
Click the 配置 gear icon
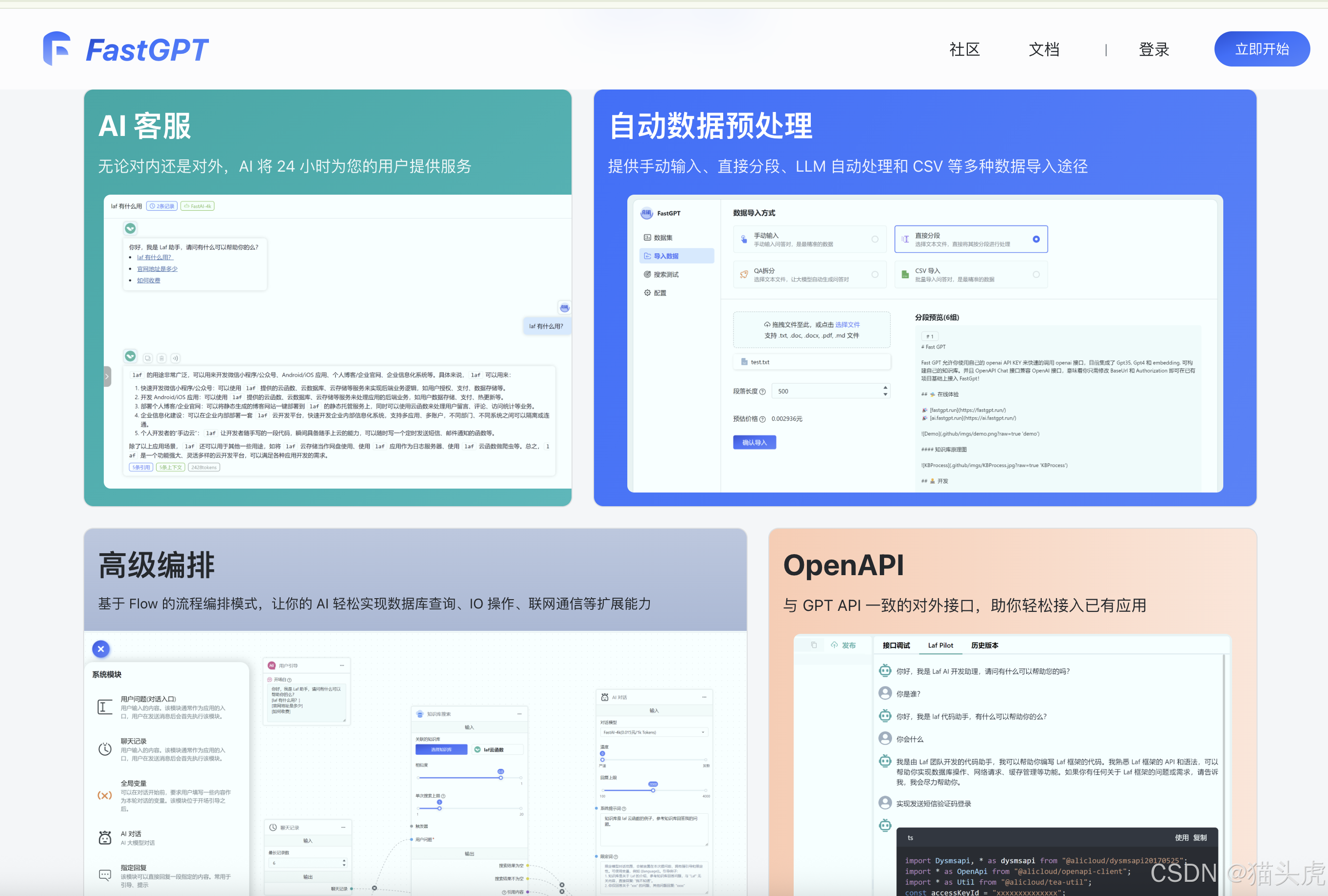tap(647, 293)
